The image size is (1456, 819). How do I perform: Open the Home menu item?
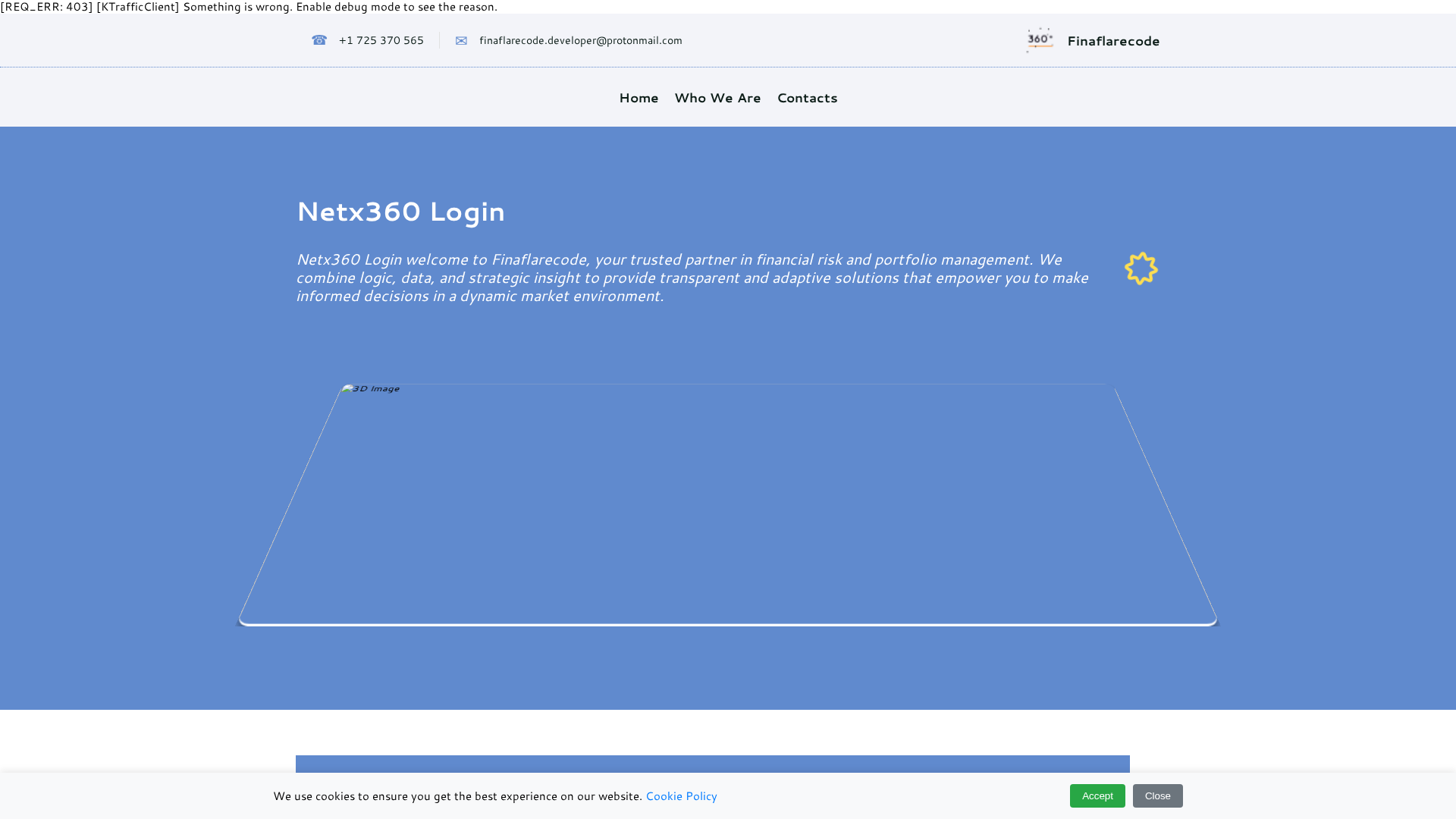coord(639,98)
